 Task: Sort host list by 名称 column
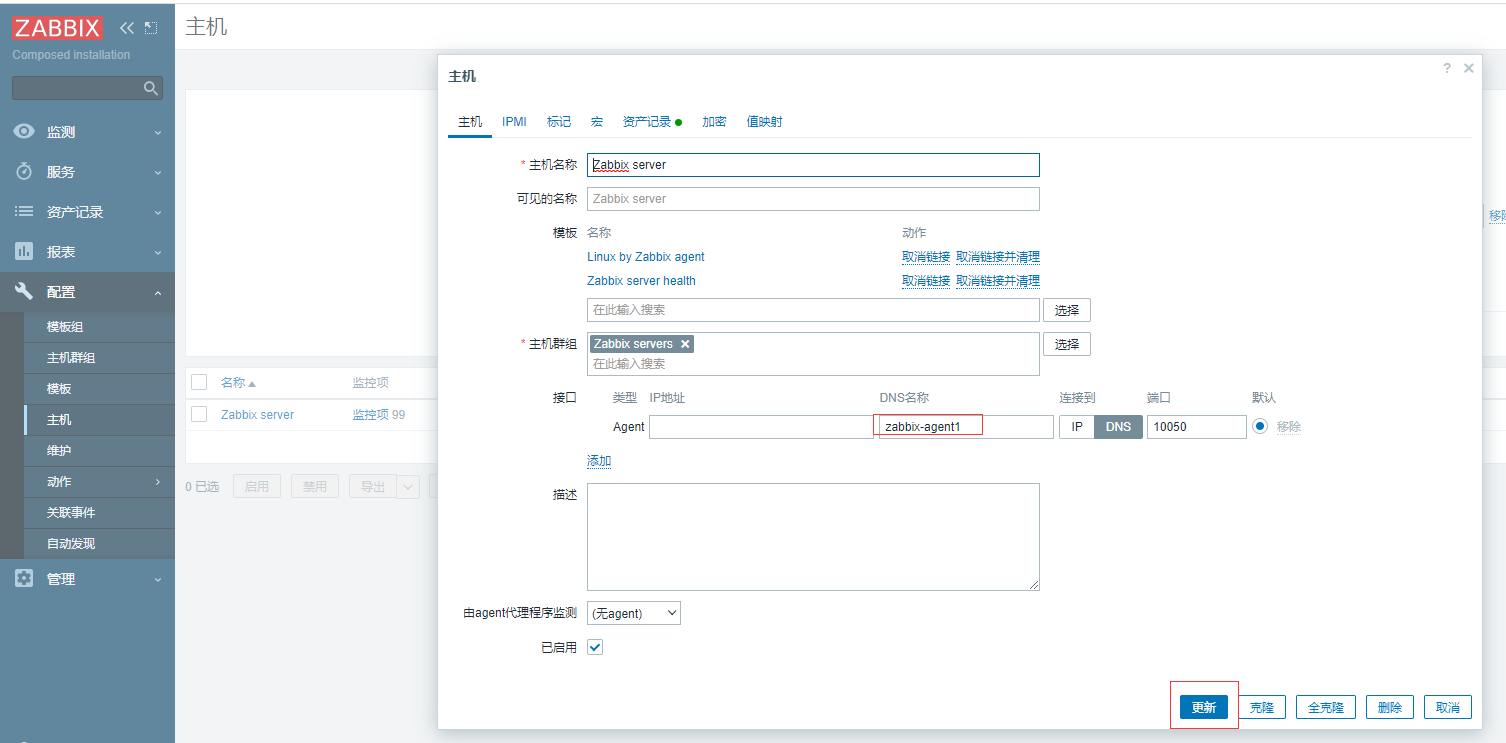point(238,383)
